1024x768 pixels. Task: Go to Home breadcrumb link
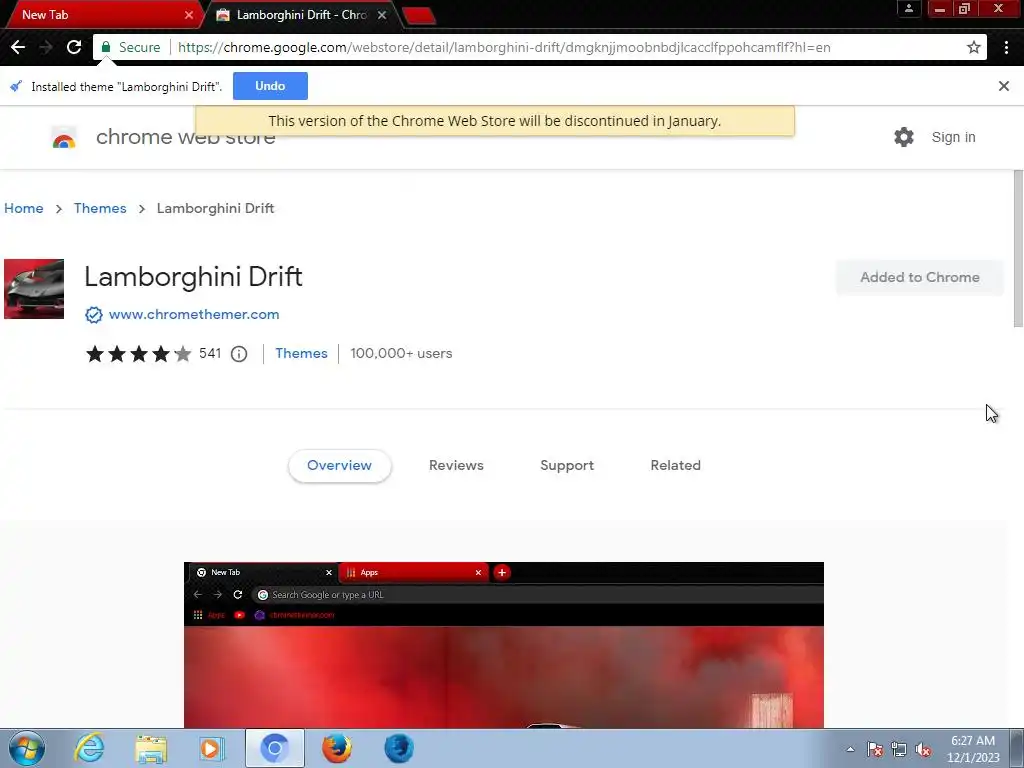(x=24, y=208)
